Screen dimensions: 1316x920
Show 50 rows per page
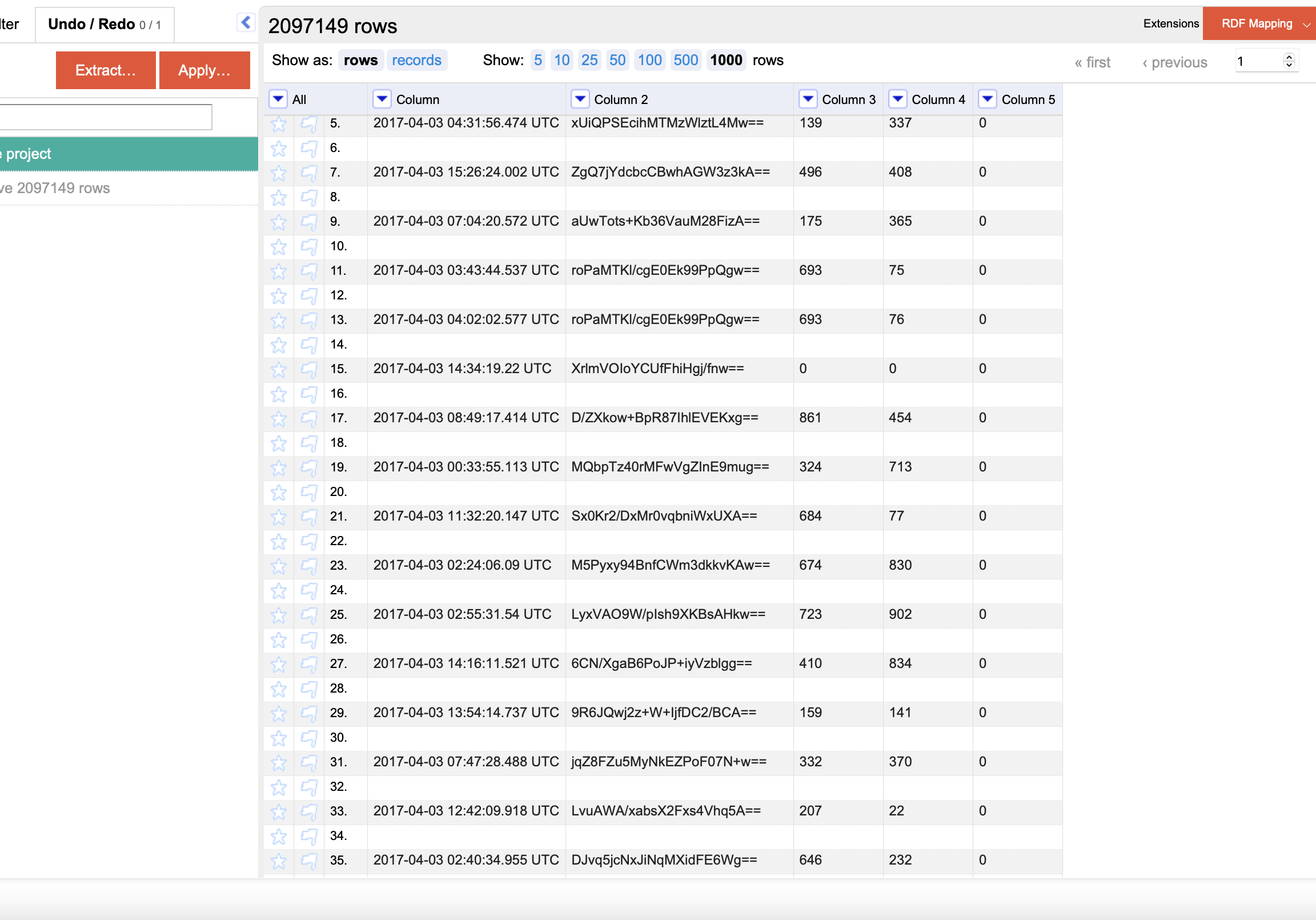click(x=617, y=60)
